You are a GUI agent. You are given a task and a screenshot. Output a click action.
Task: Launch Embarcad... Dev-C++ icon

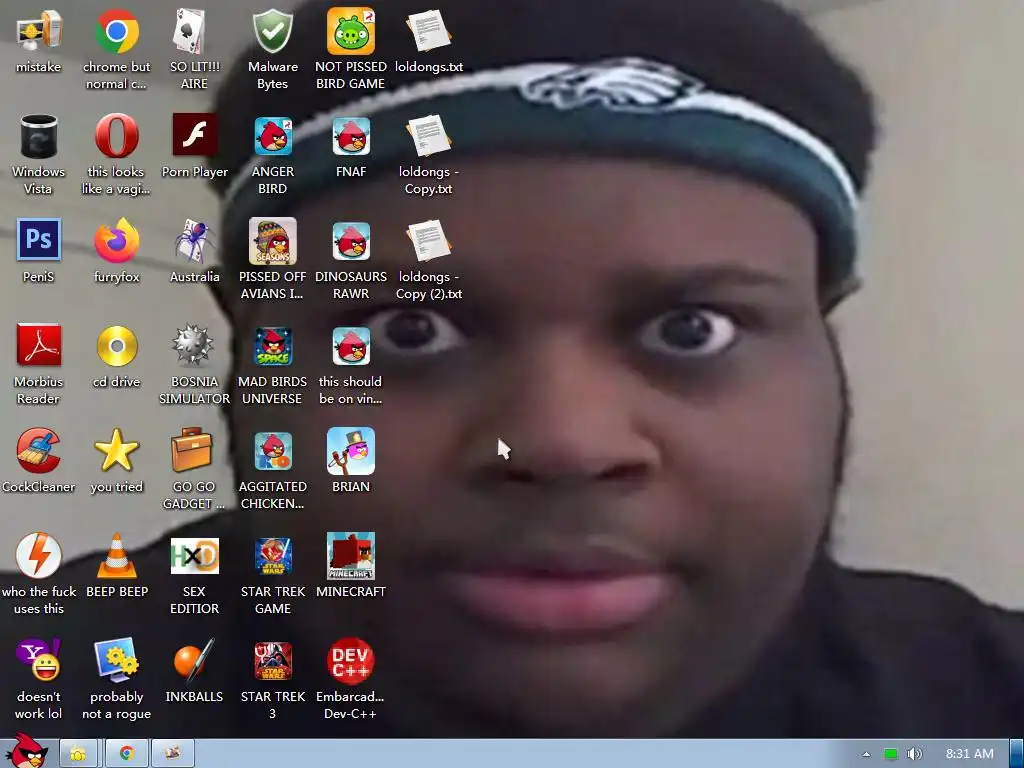click(351, 661)
